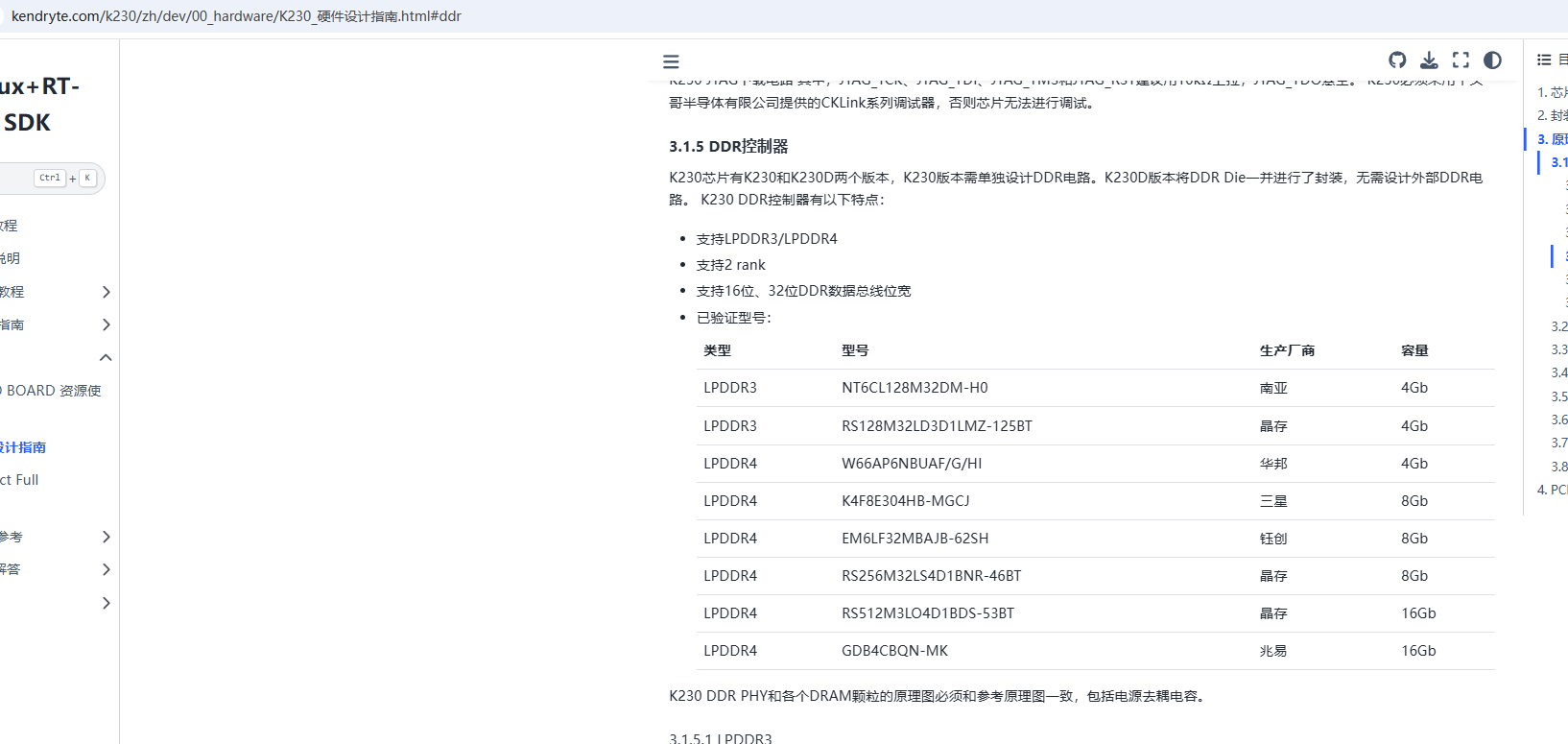Image resolution: width=1568 pixels, height=744 pixels.
Task: Click the contents list icon in right panel
Action: coord(1544,60)
